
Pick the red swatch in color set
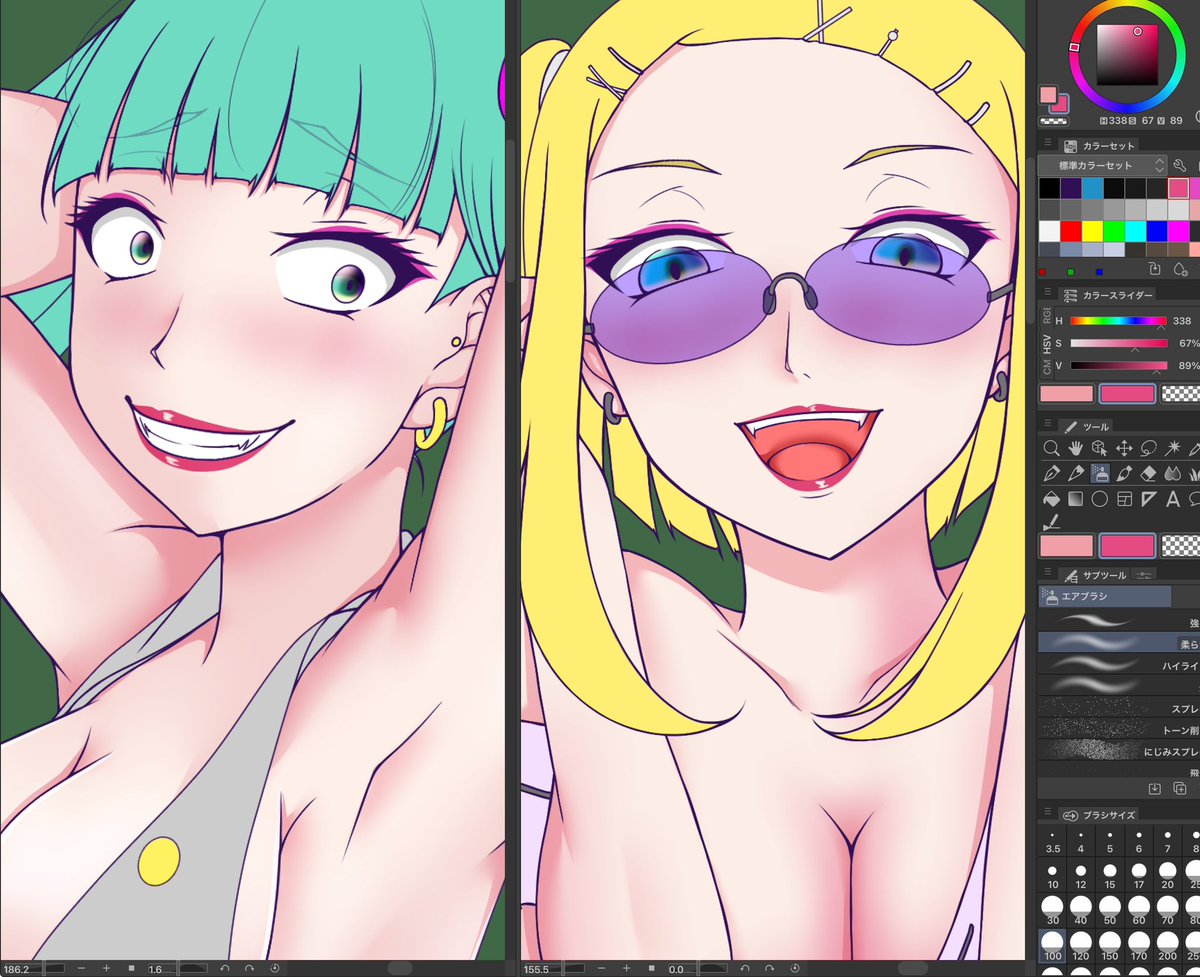(1070, 230)
